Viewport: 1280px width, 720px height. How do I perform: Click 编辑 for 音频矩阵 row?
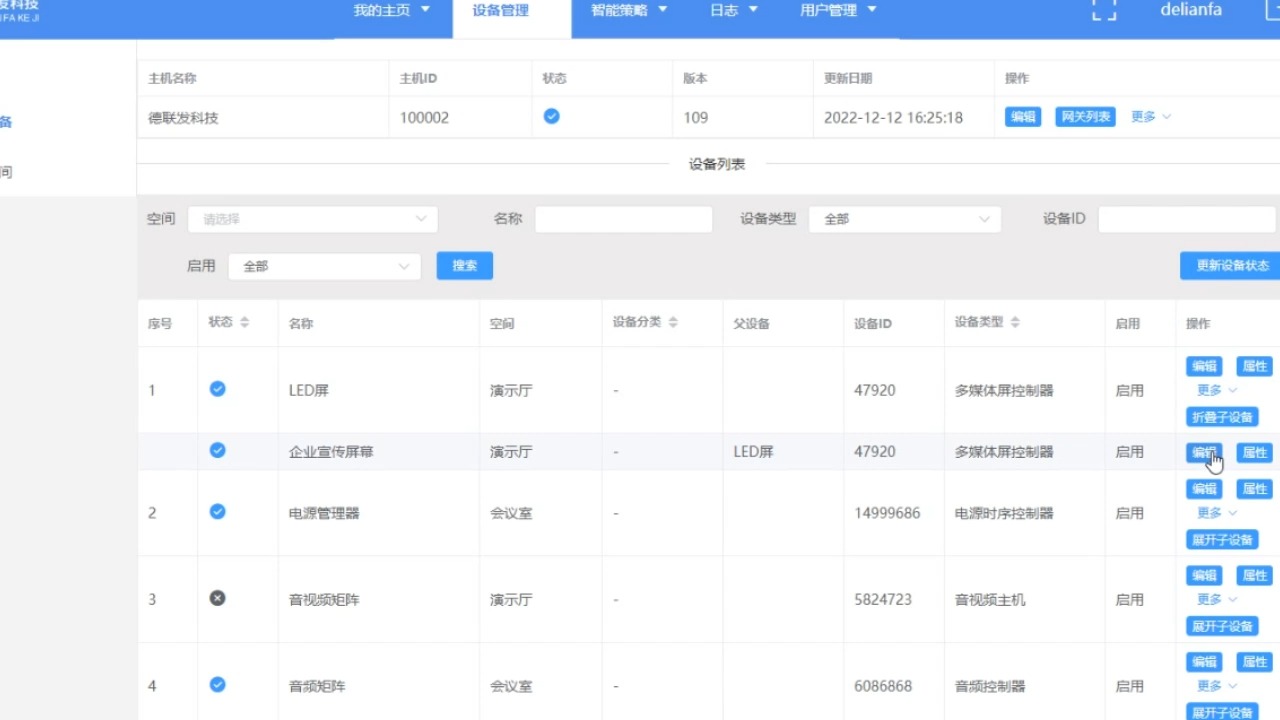(1204, 662)
